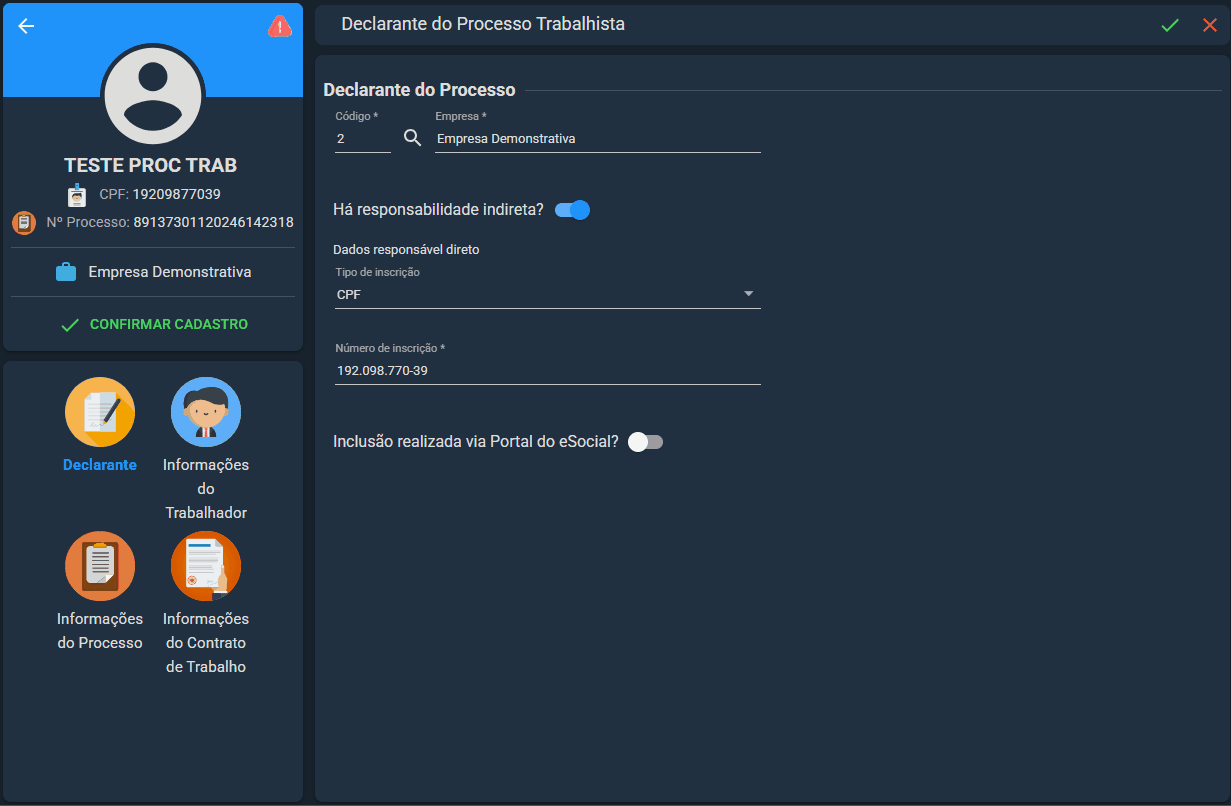Click the Declarante do Processo section heading
Viewport: 1231px width, 806px height.
tap(419, 90)
